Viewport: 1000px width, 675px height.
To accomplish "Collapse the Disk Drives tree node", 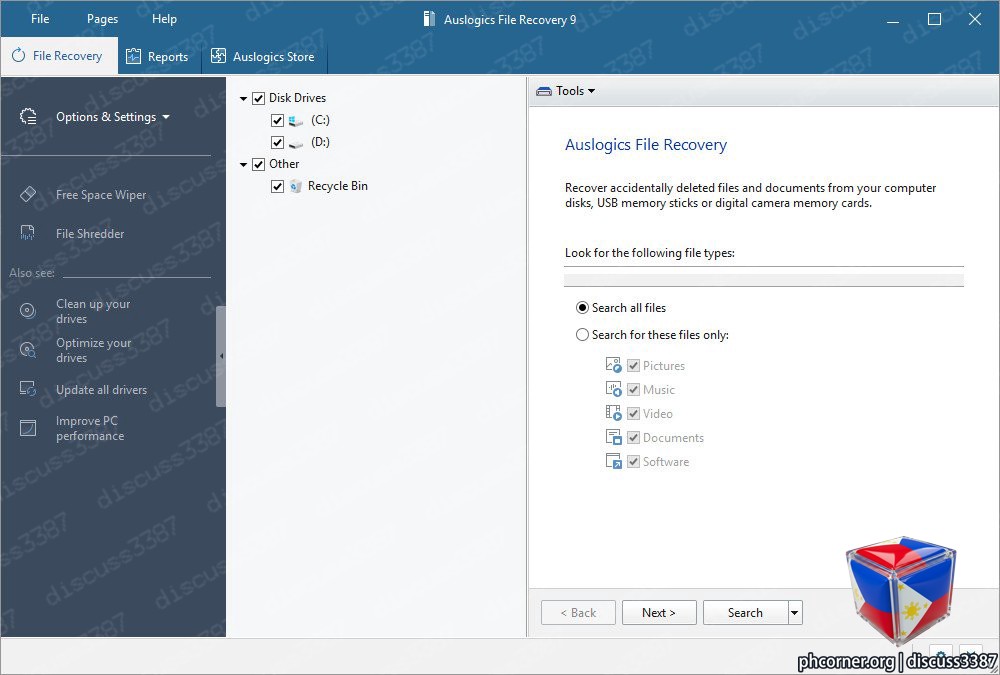I will (243, 99).
